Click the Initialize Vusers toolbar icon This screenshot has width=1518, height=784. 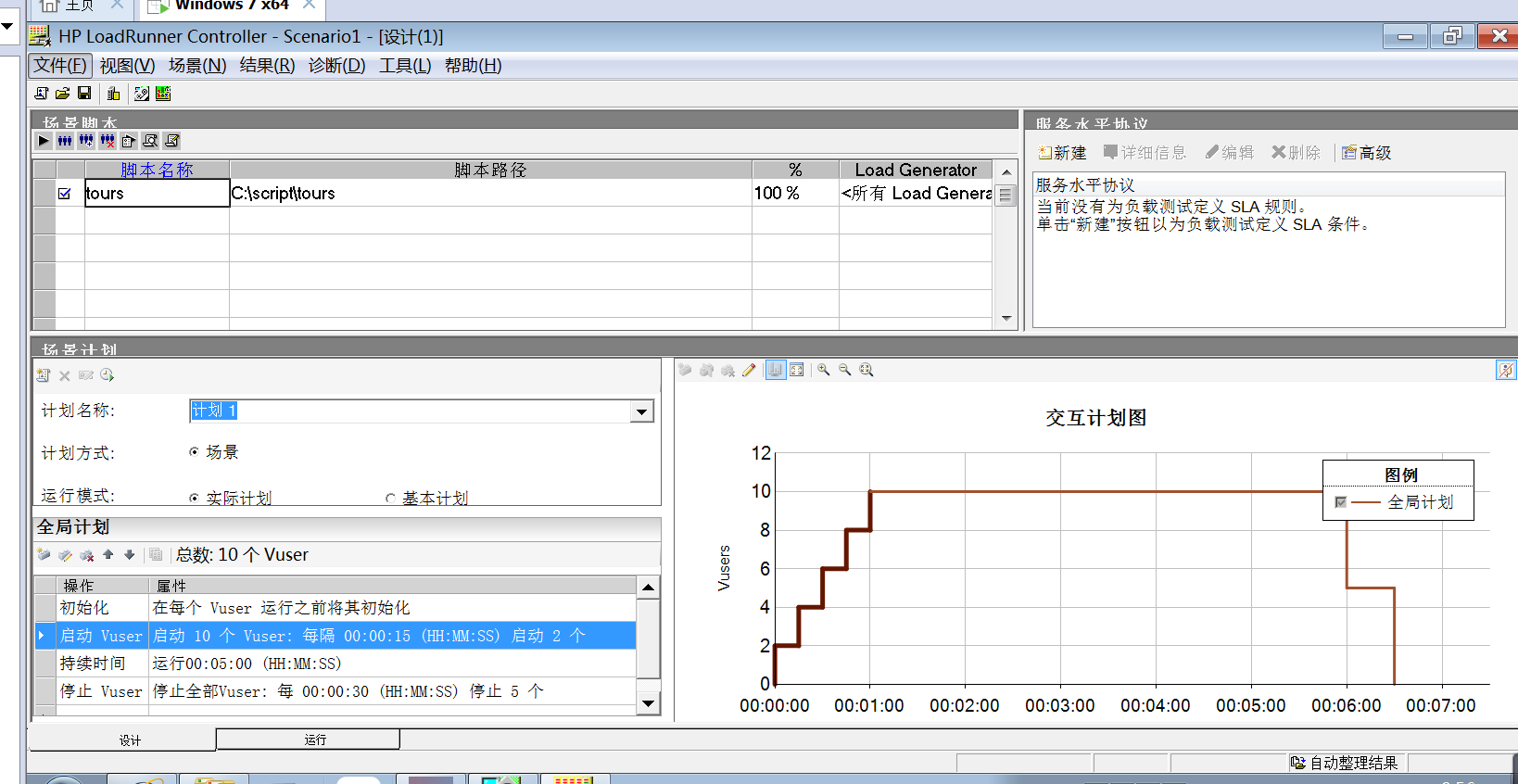[x=142, y=94]
